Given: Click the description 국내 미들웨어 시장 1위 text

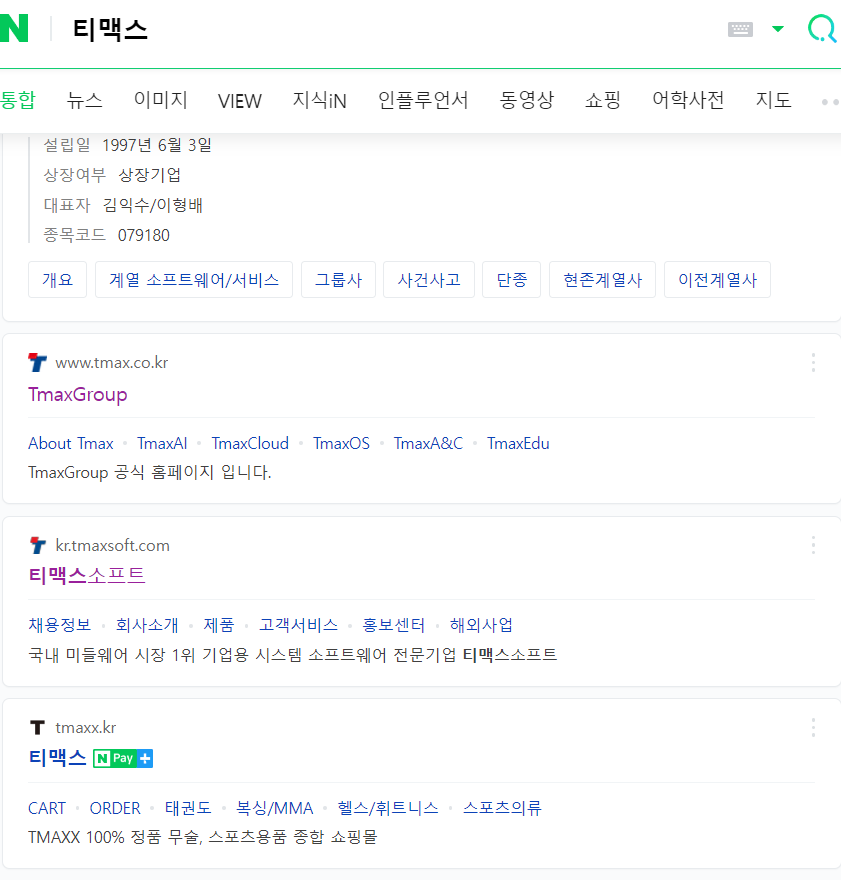Looking at the screenshot, I should click(292, 654).
